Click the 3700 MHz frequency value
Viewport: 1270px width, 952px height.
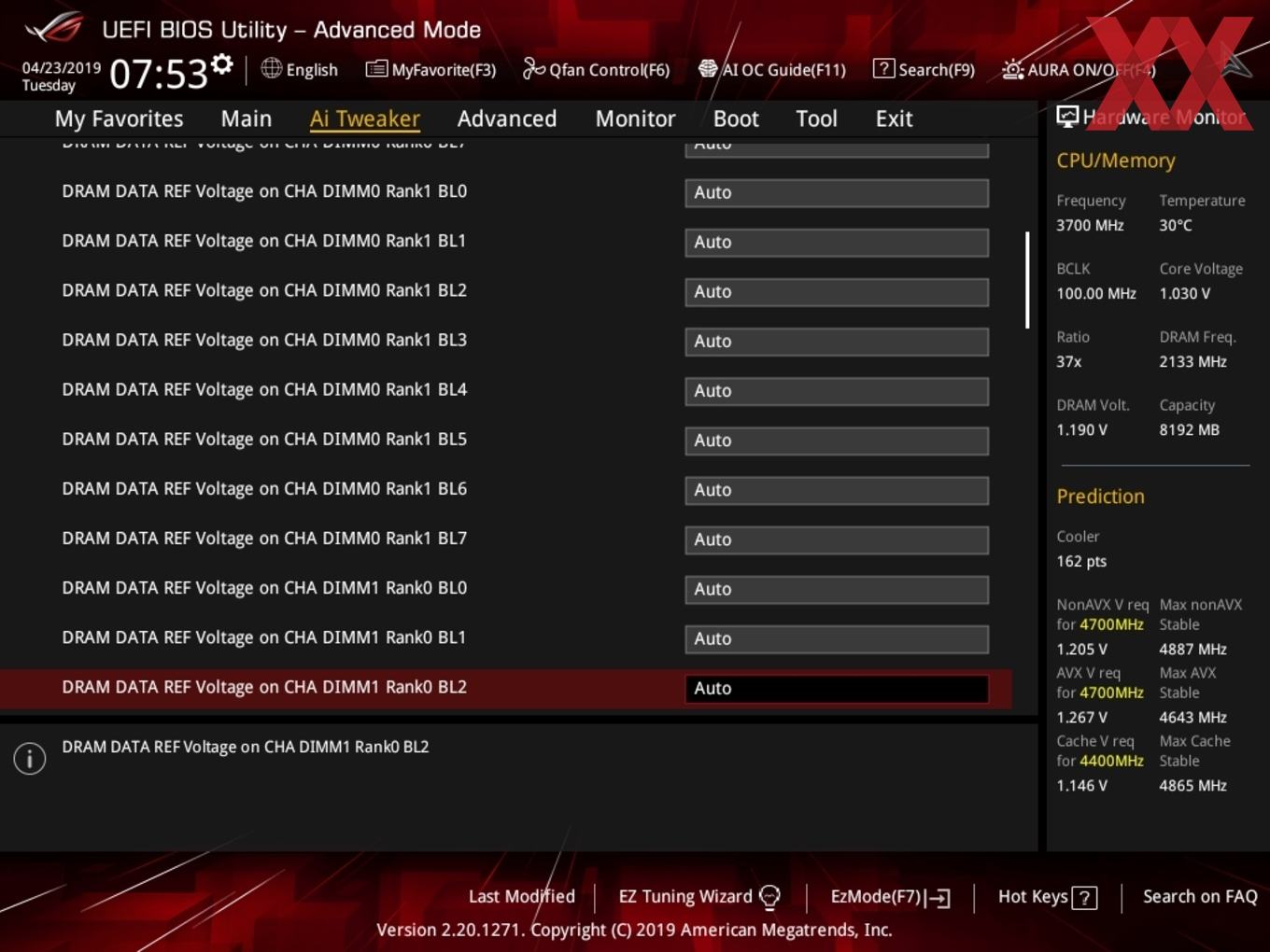click(1090, 225)
